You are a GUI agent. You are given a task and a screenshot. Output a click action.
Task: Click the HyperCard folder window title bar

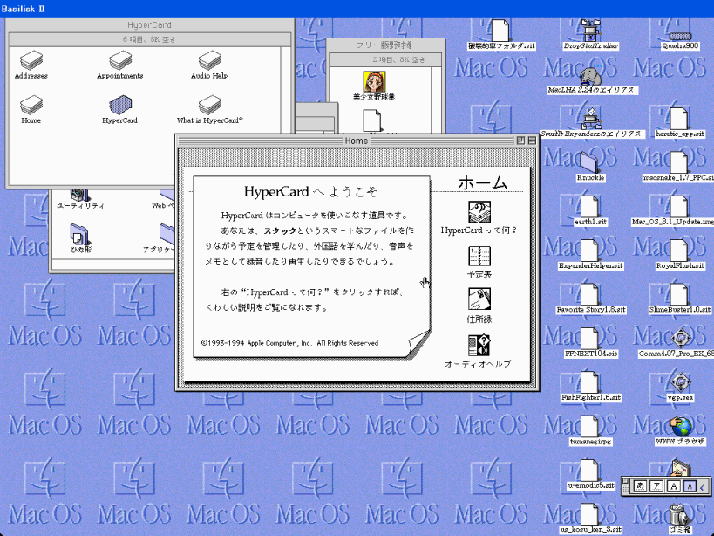pyautogui.click(x=148, y=23)
